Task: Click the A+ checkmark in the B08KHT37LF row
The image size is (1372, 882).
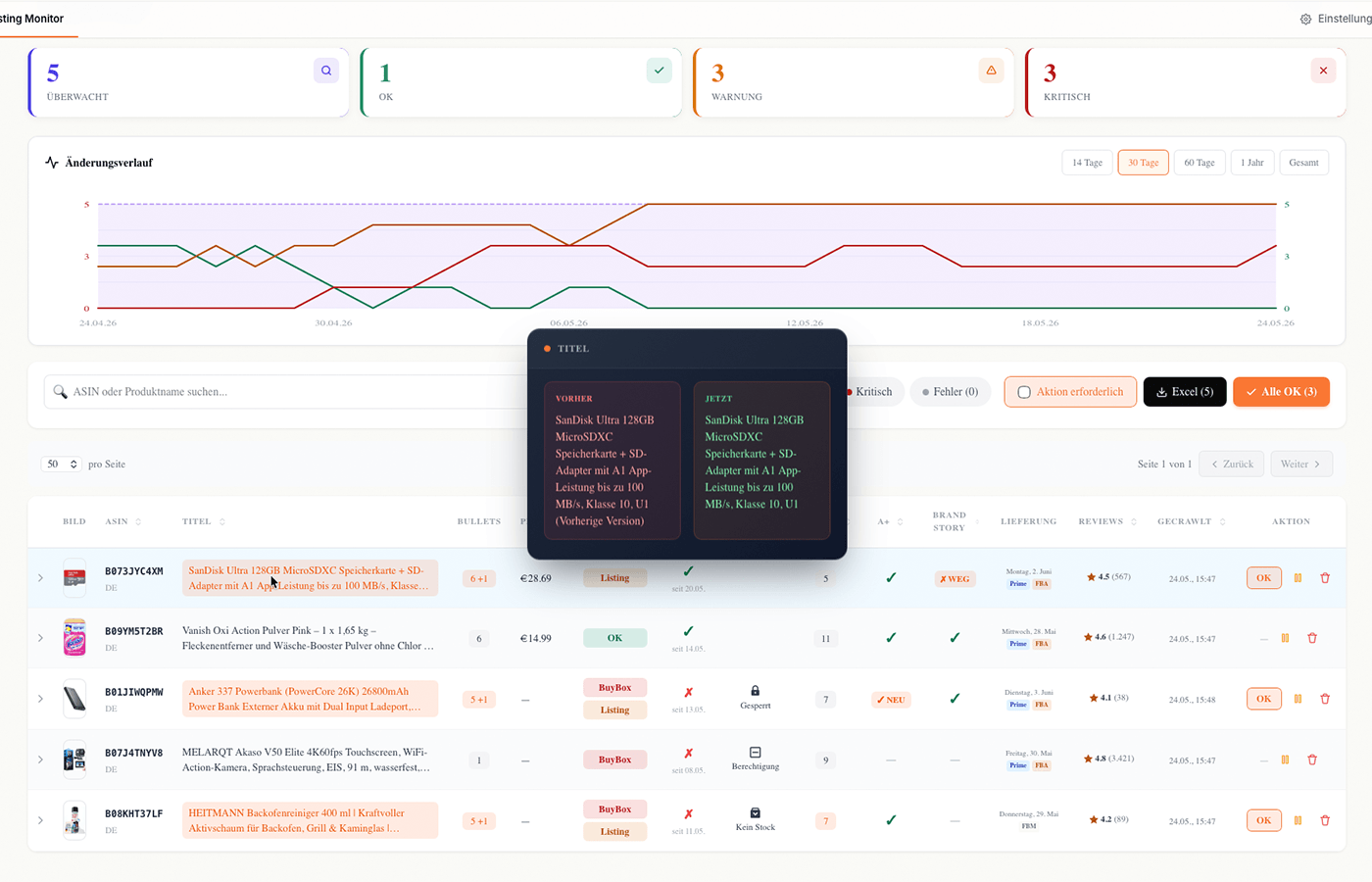Action: point(891,820)
